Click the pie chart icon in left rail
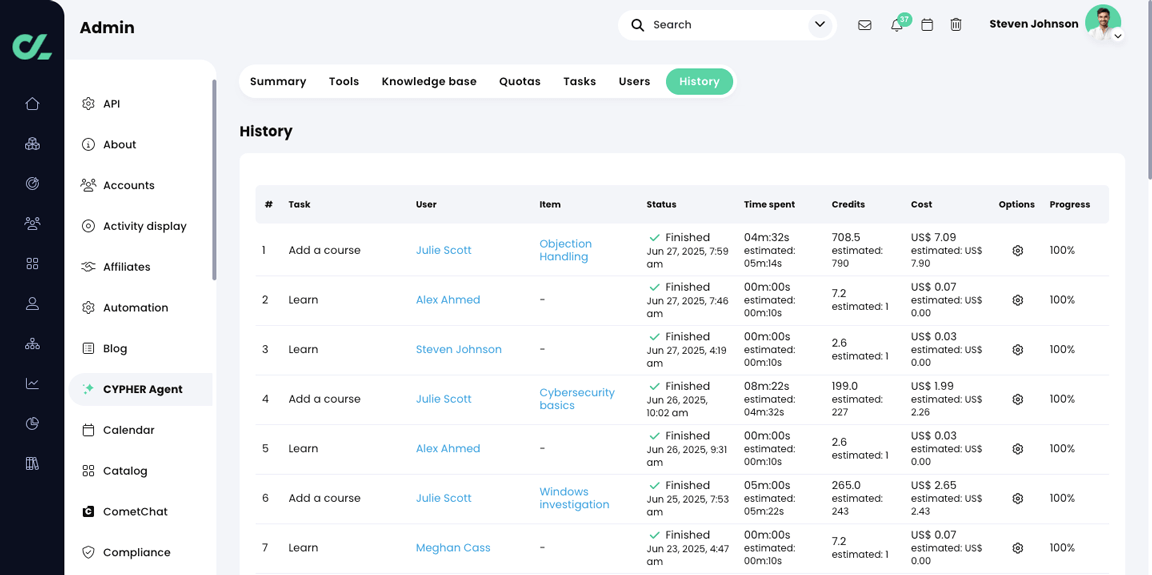 [32, 424]
